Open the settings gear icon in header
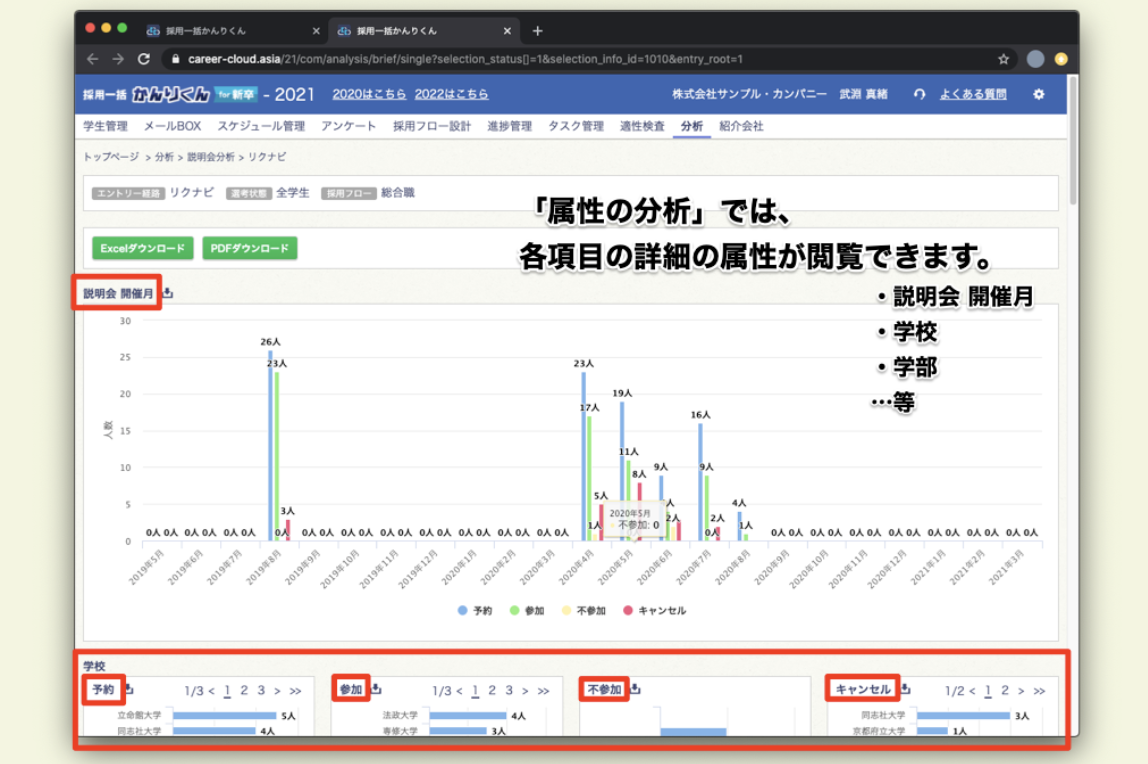The height and width of the screenshot is (764, 1148). tap(1038, 94)
